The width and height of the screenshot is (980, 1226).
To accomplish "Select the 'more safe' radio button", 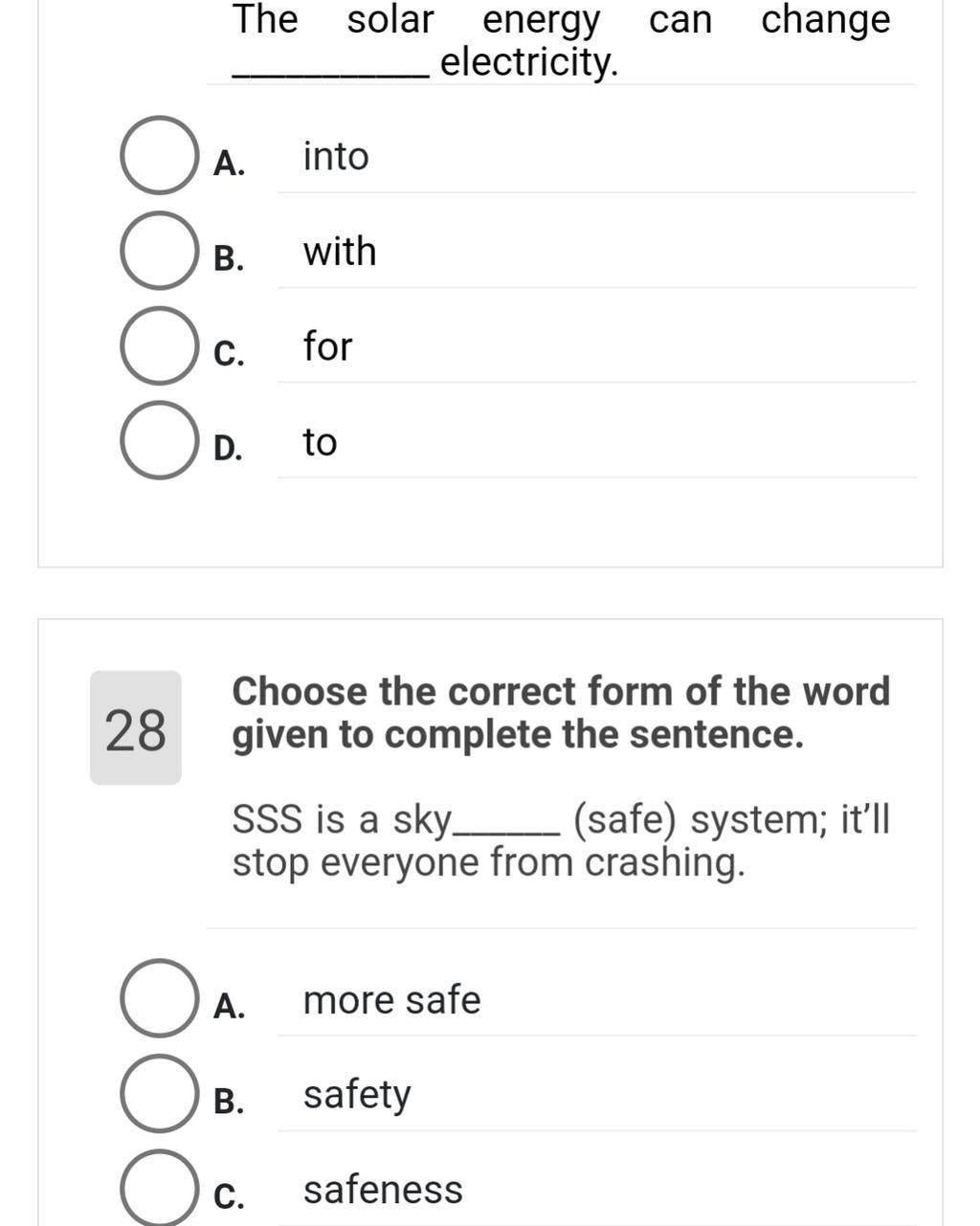I will click(x=158, y=998).
